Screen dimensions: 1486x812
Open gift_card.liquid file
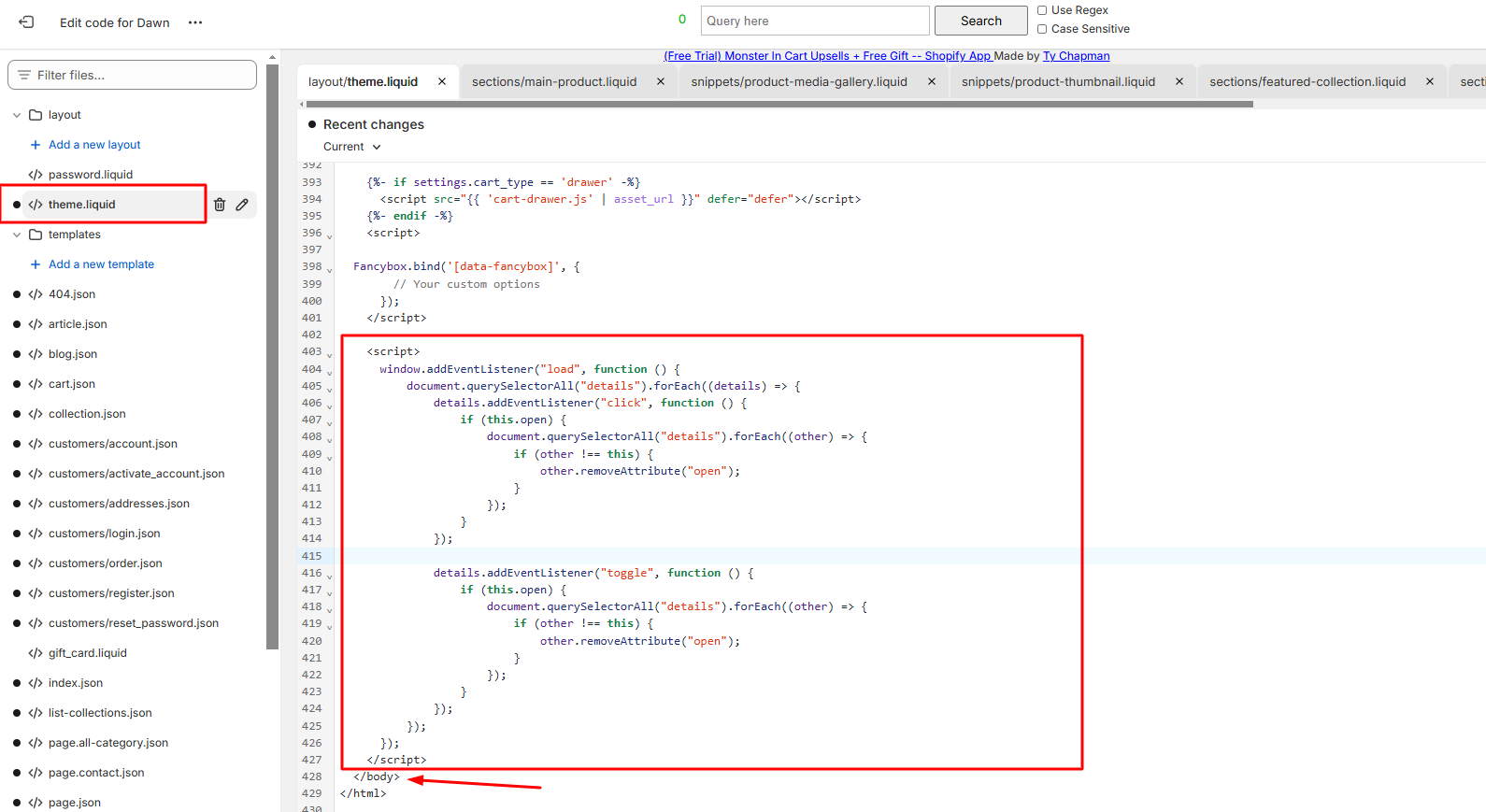click(x=88, y=653)
